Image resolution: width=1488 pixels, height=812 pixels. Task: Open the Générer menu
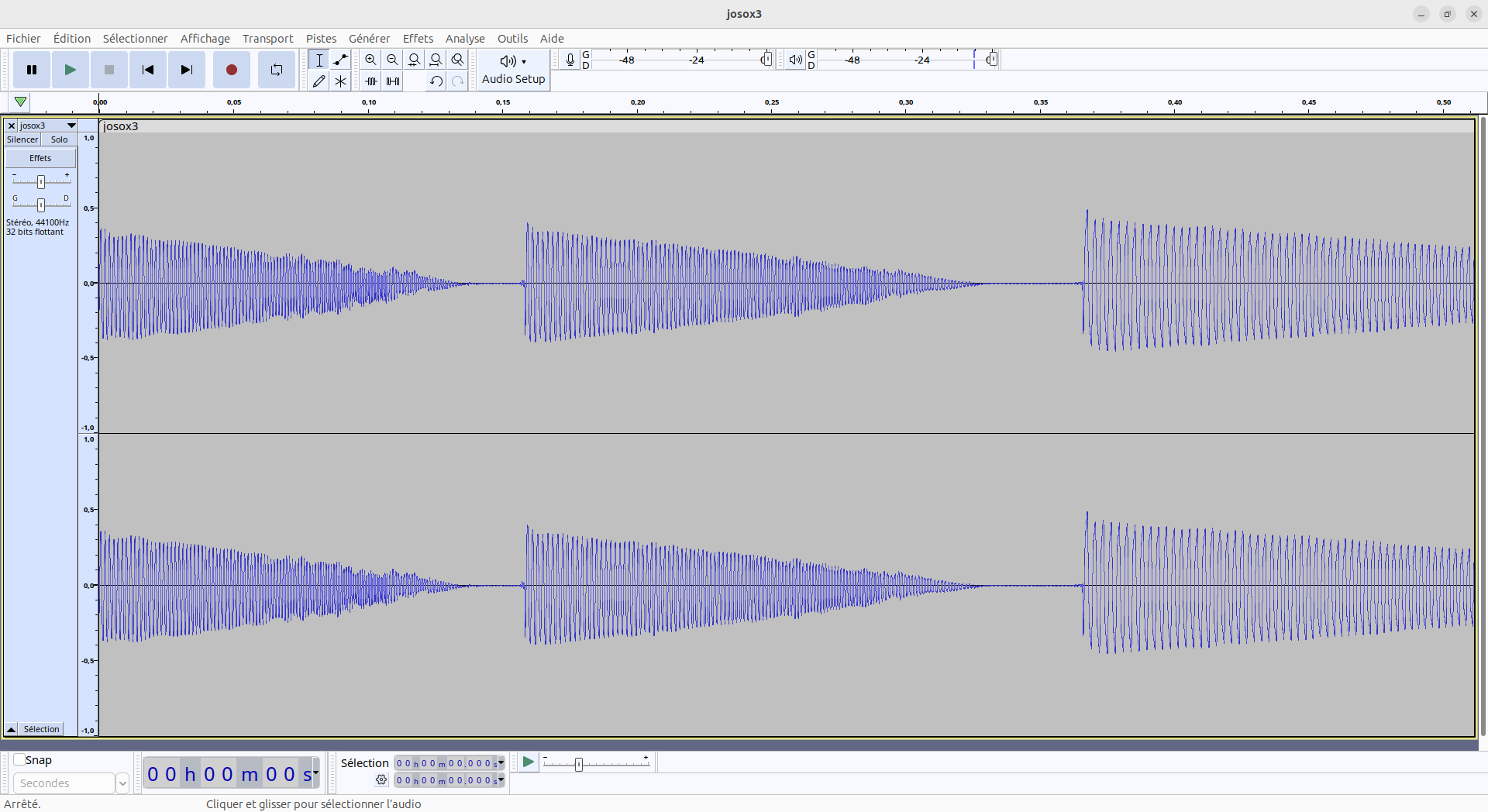tap(369, 39)
